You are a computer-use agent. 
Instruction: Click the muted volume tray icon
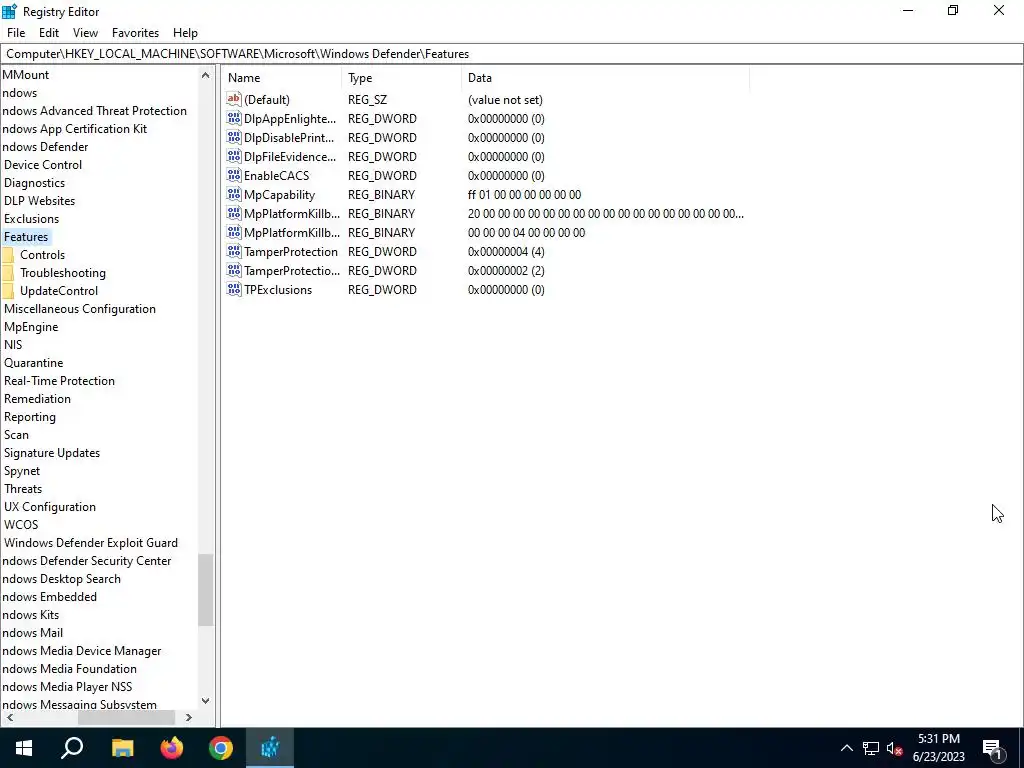pyautogui.click(x=894, y=748)
